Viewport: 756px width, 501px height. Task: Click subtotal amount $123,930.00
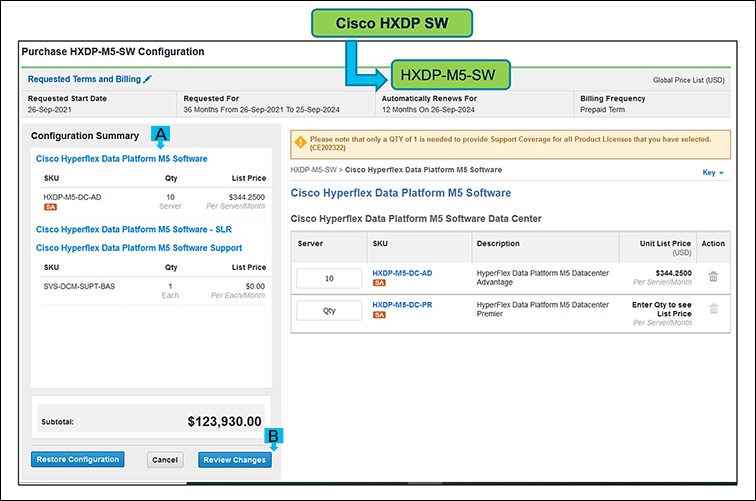(224, 421)
